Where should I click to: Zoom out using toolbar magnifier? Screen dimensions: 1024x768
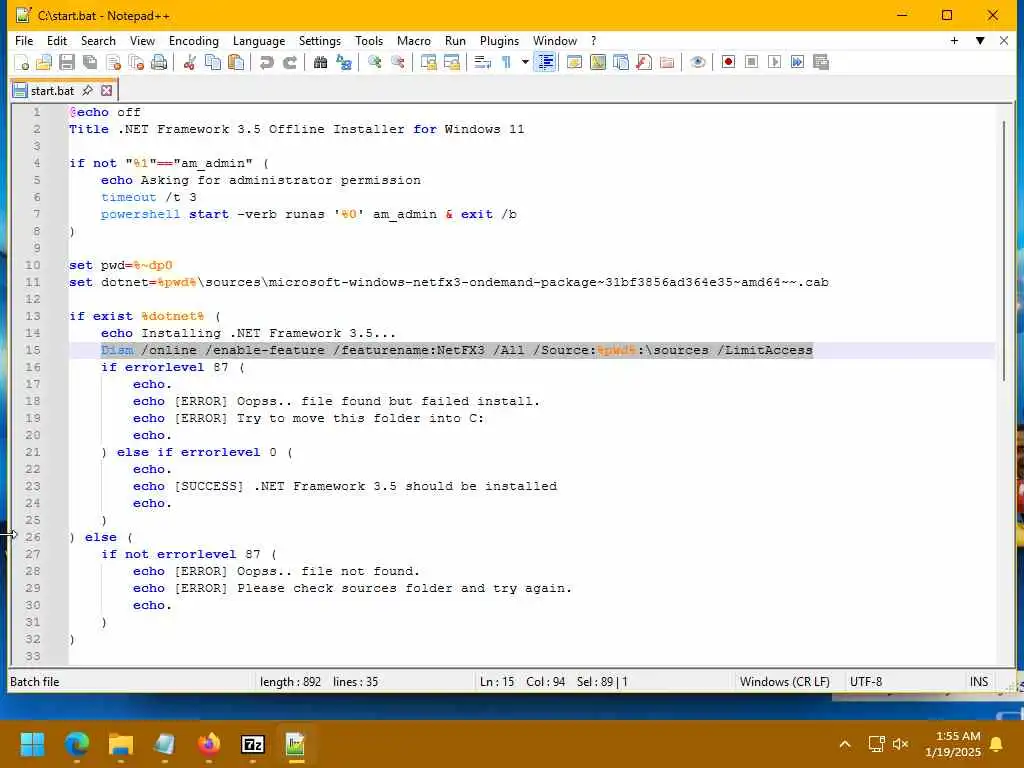[397, 63]
